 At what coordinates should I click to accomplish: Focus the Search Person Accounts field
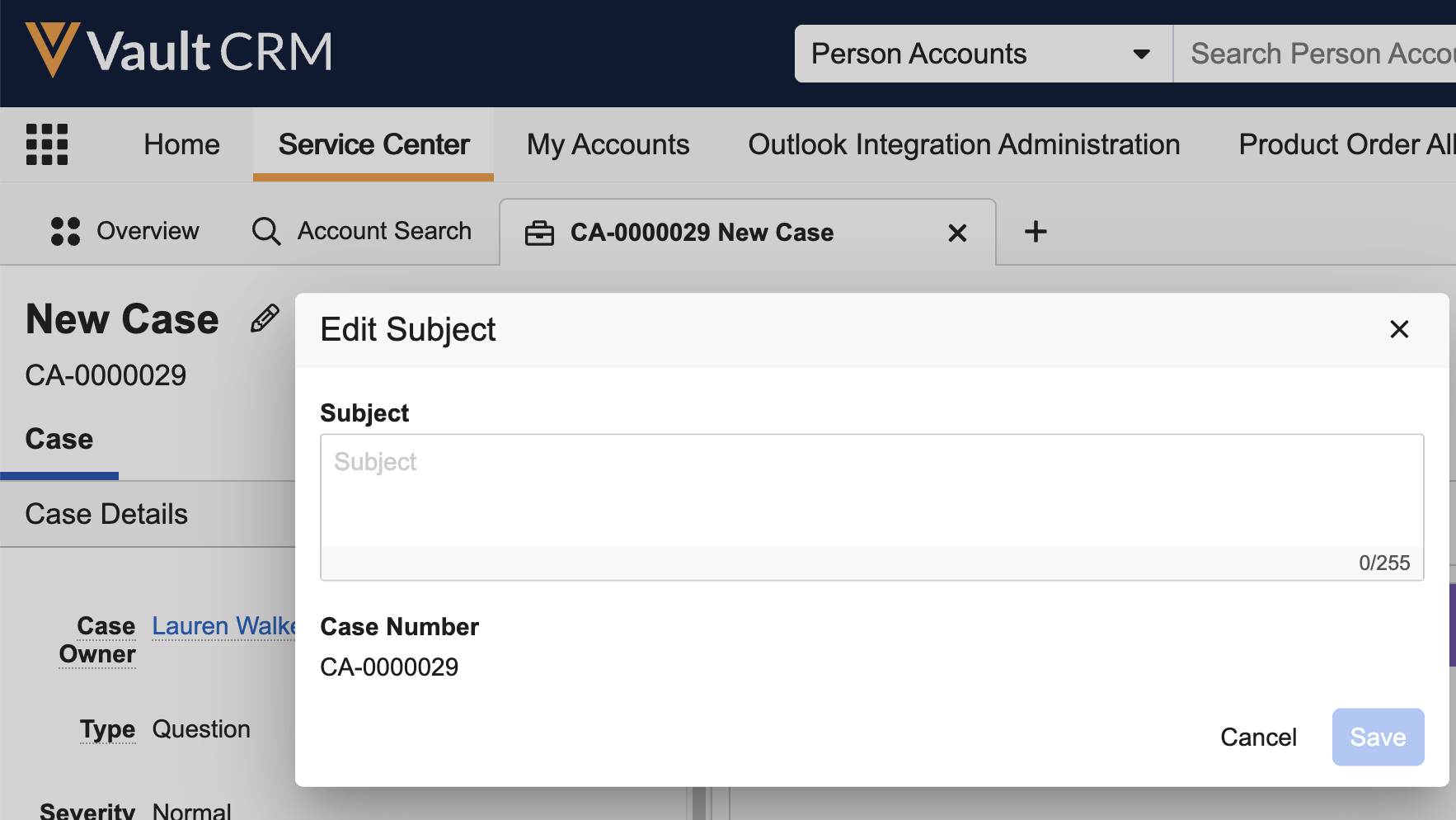[x=1319, y=54]
